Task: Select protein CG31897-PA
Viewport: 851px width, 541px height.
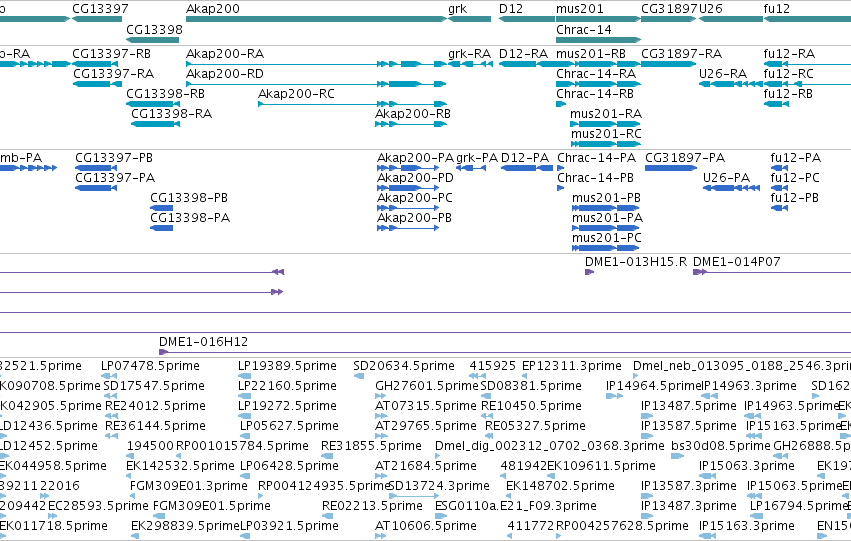Action: point(671,168)
